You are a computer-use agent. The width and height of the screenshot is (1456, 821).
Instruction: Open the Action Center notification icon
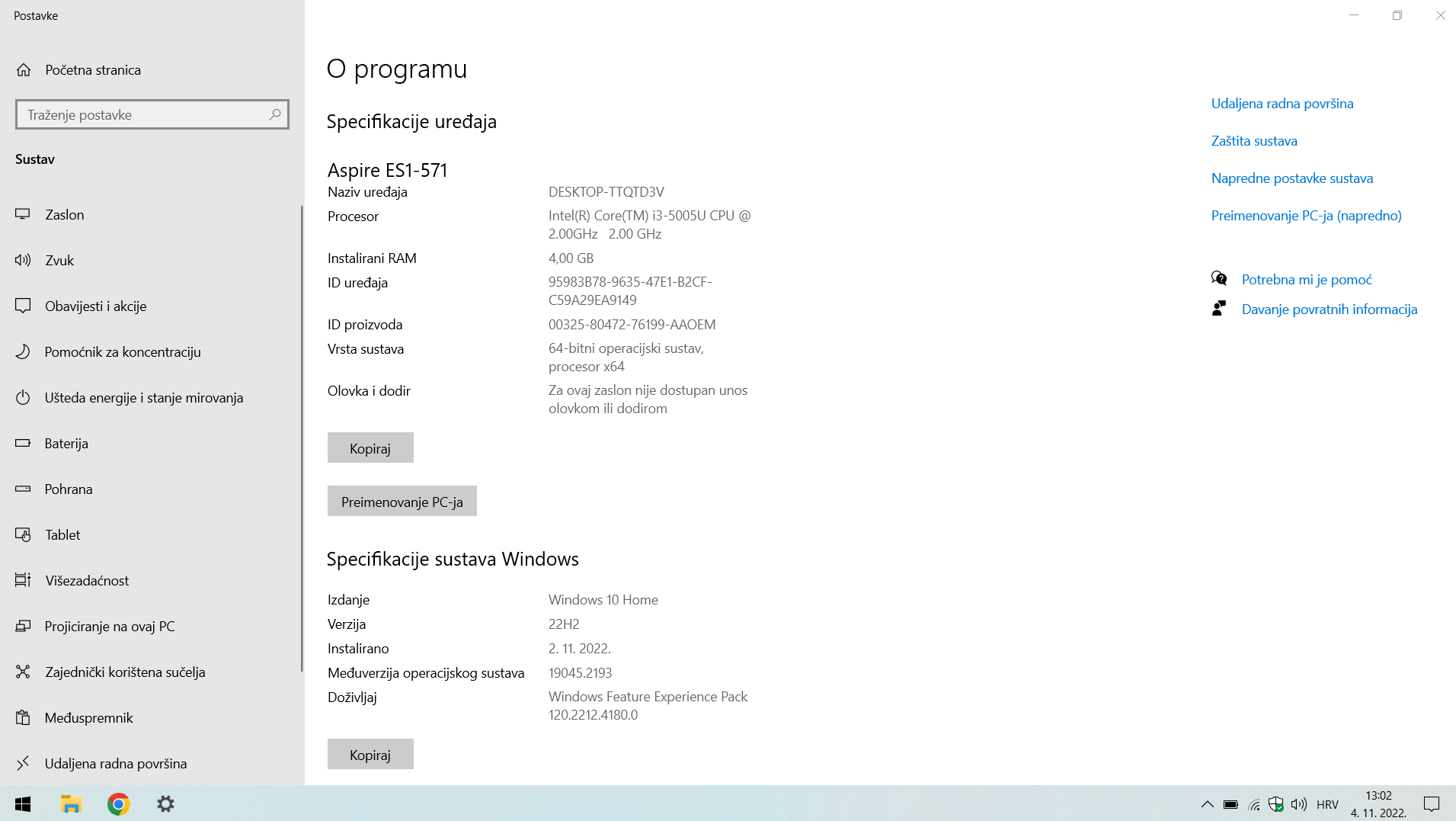pos(1432,804)
